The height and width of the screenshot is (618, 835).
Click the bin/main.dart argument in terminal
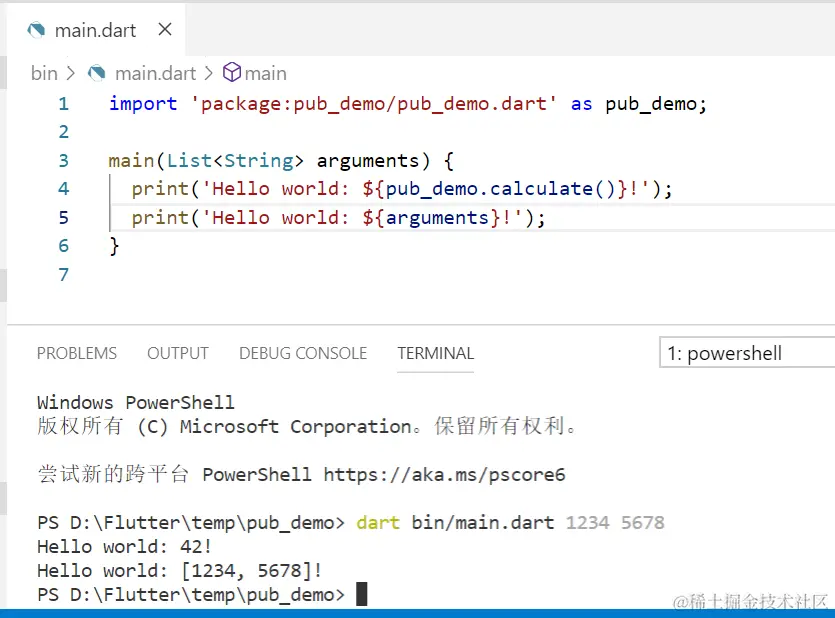tap(482, 523)
